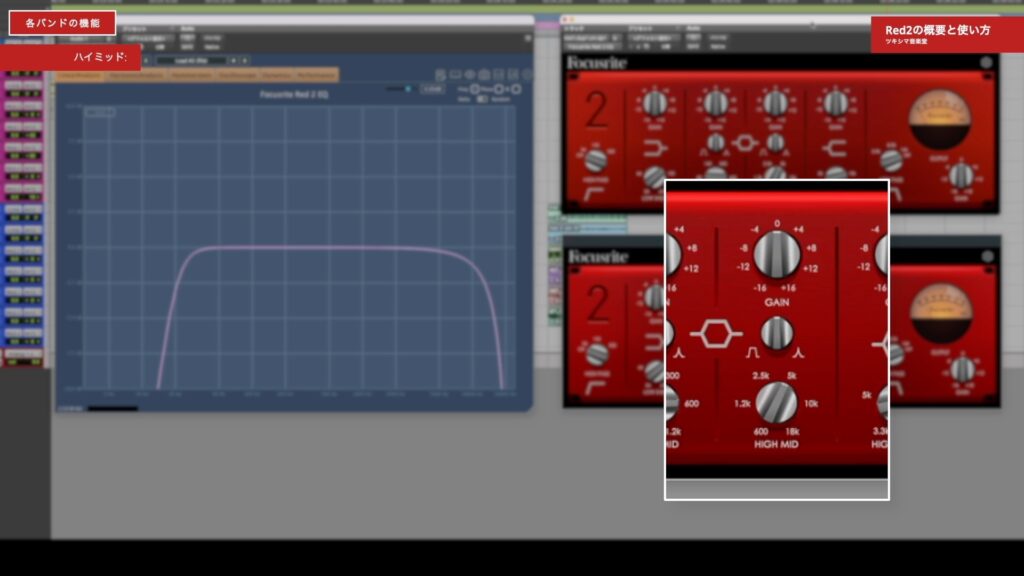Viewport: 1024px width, 576px height.
Task: Click the large 2 emblem on upper plugin
Action: point(596,112)
